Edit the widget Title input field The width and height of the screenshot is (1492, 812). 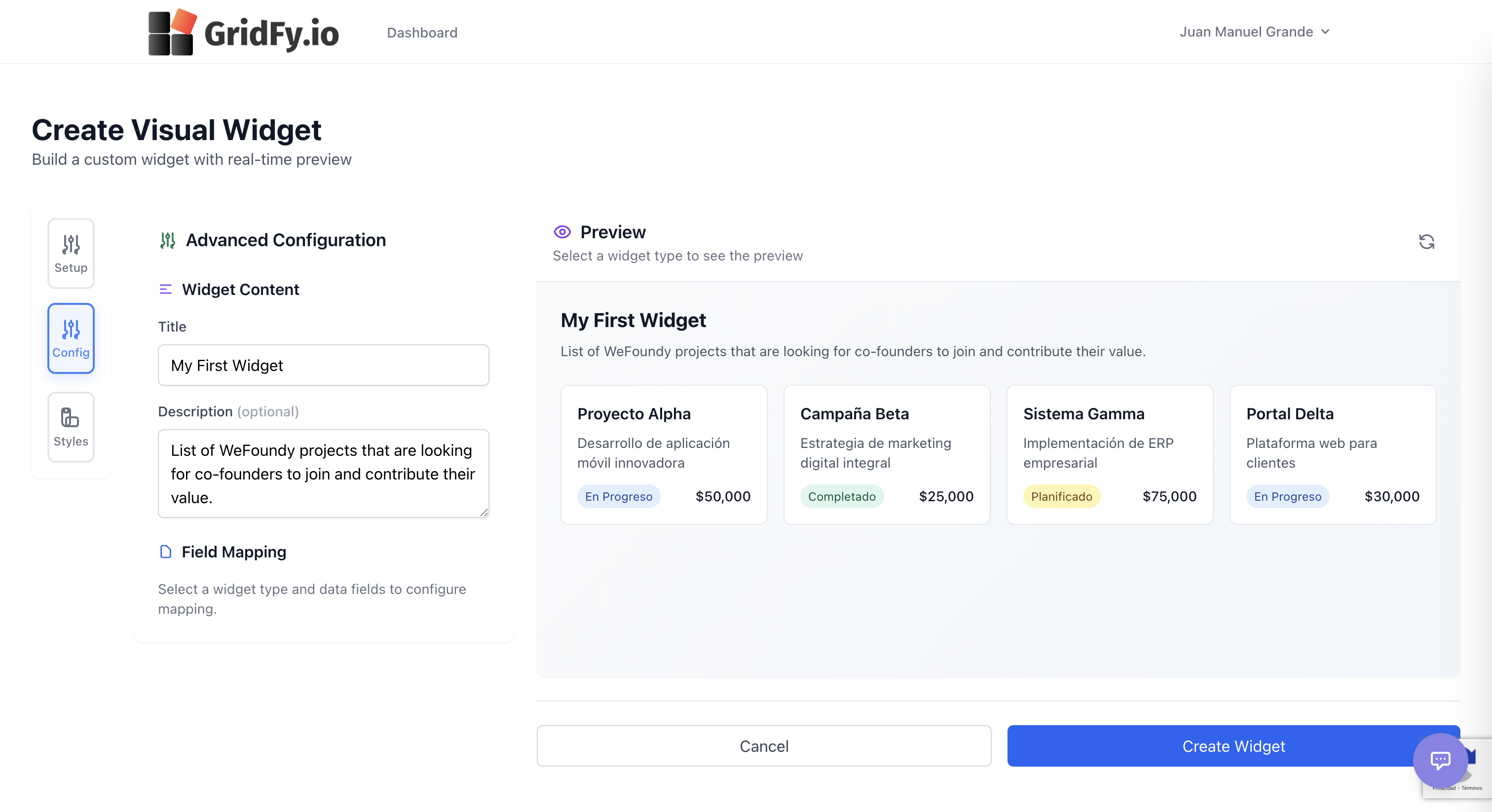tap(323, 366)
